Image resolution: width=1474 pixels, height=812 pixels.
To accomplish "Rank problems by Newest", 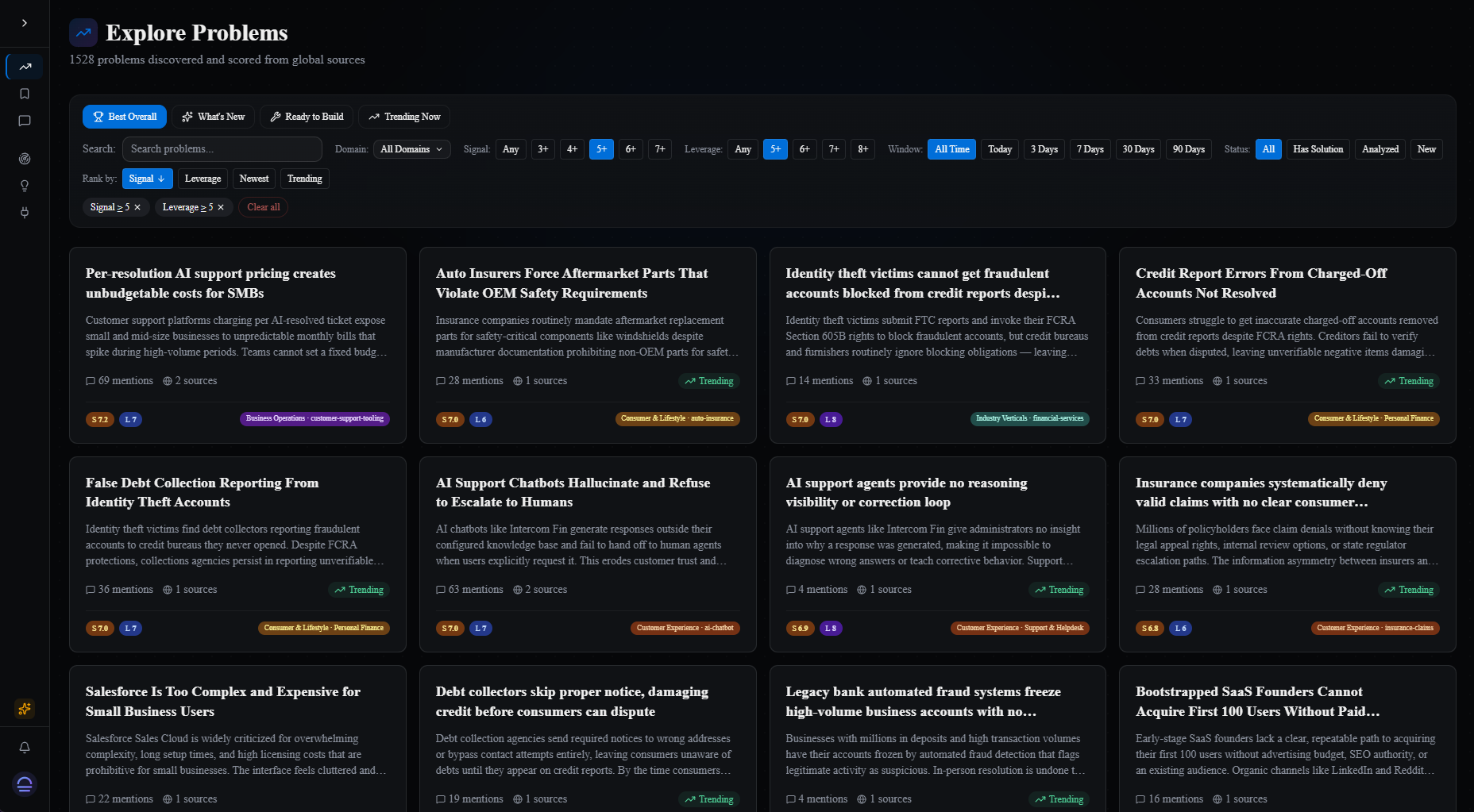I will pos(254,179).
